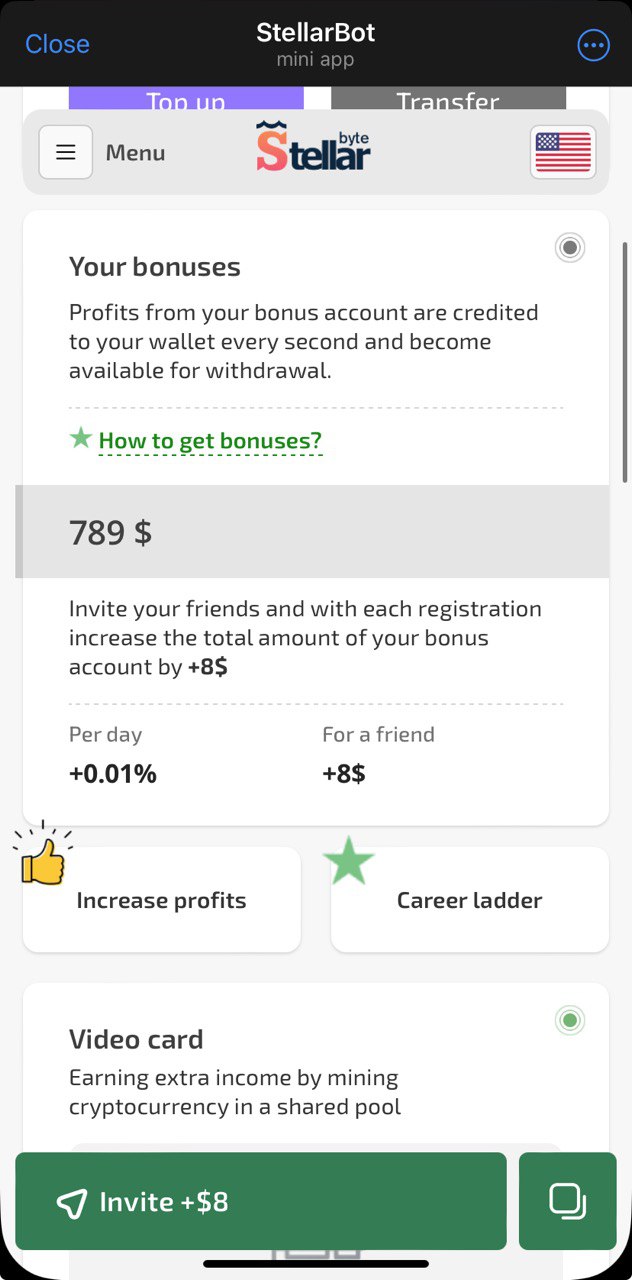Click the Increase profits card
Viewport: 632px width, 1280px height.
point(162,900)
